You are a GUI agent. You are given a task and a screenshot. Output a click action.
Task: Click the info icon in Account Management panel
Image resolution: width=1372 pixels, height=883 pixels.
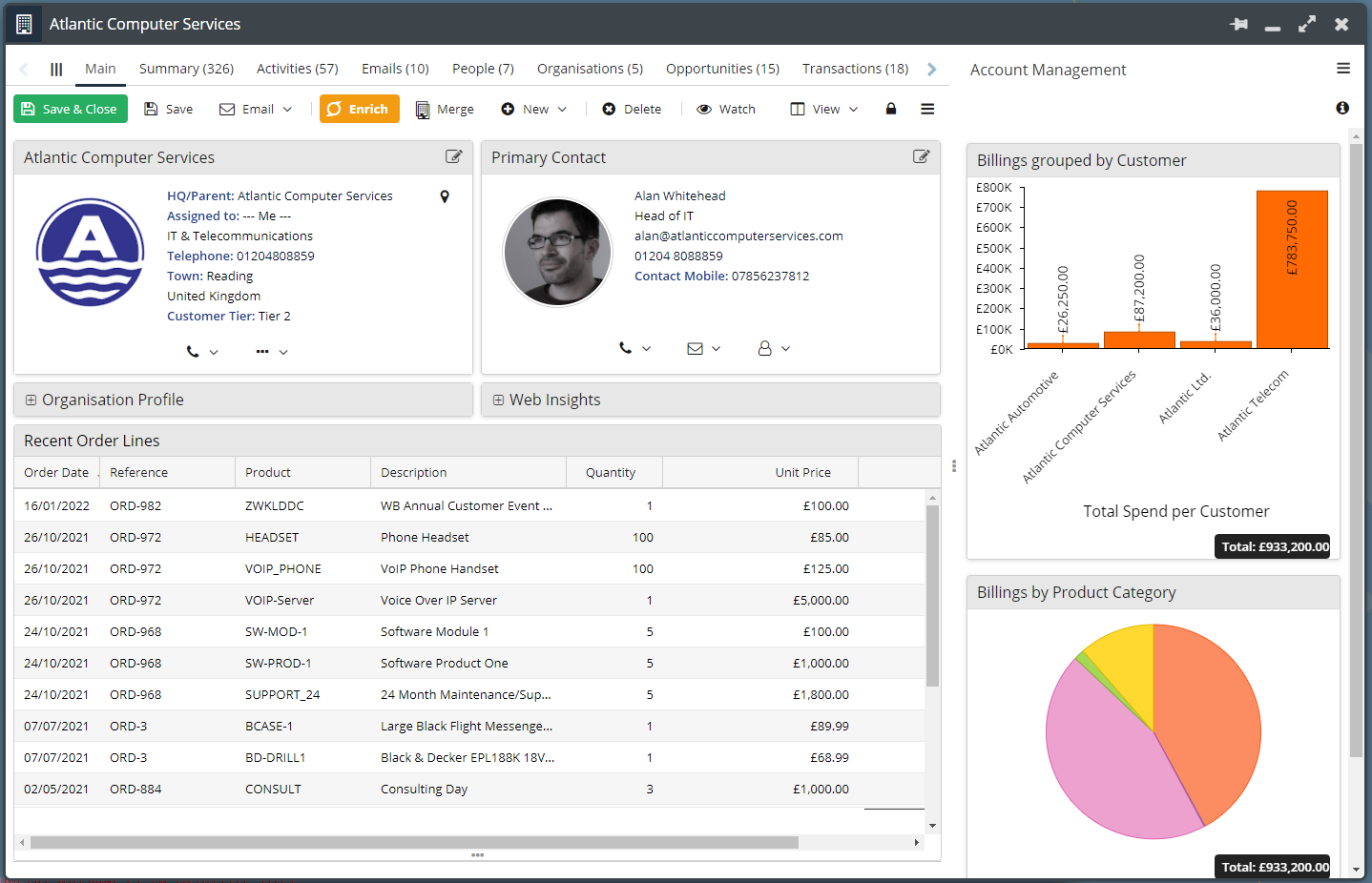(x=1342, y=109)
